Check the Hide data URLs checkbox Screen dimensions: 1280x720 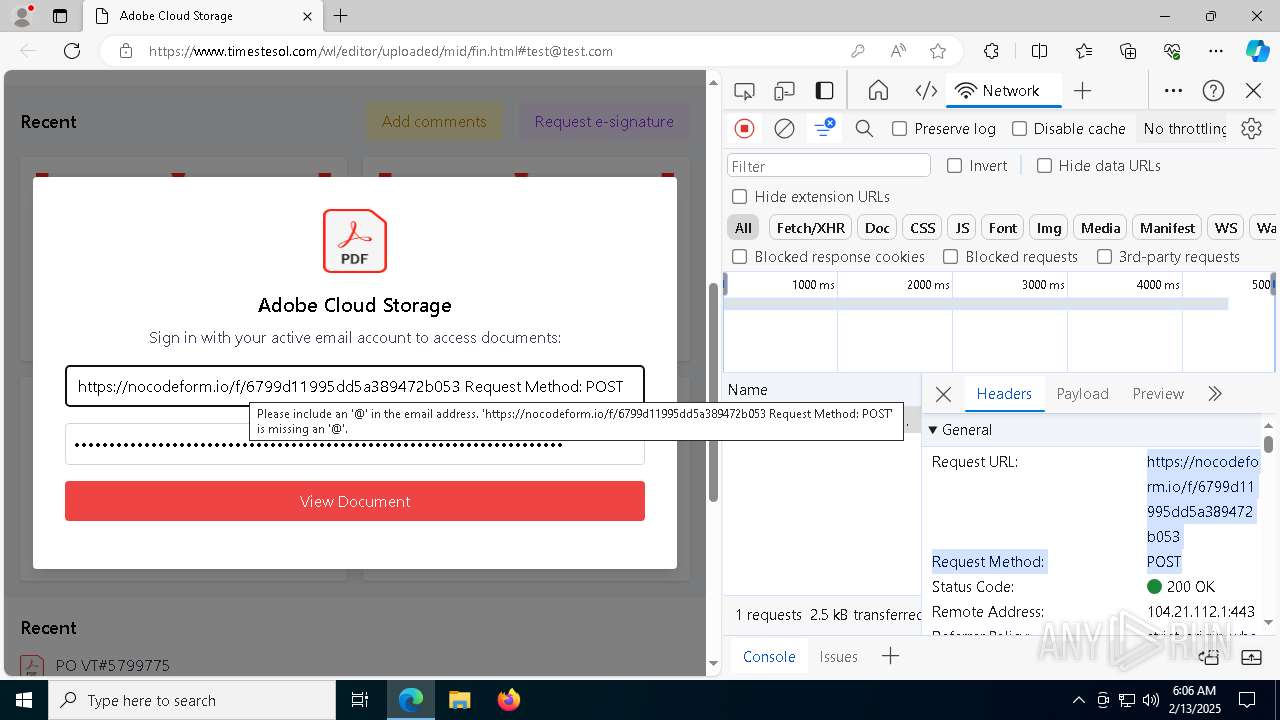pyautogui.click(x=1044, y=166)
